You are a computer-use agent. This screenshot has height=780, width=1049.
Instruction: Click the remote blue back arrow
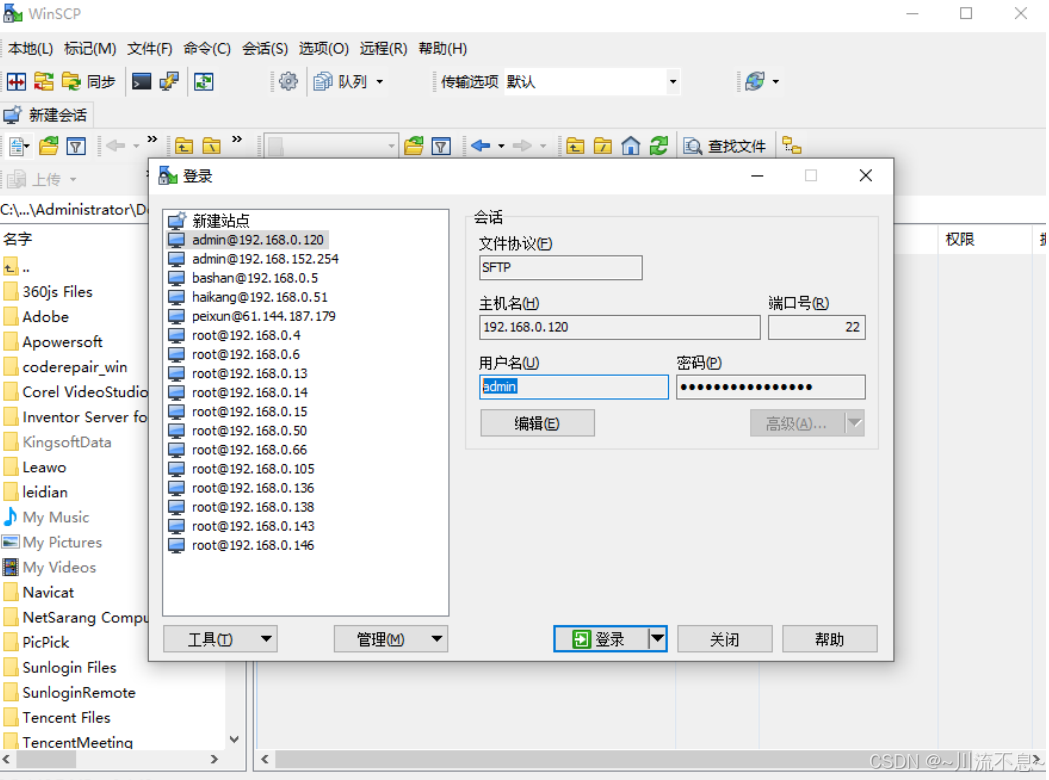(x=480, y=145)
